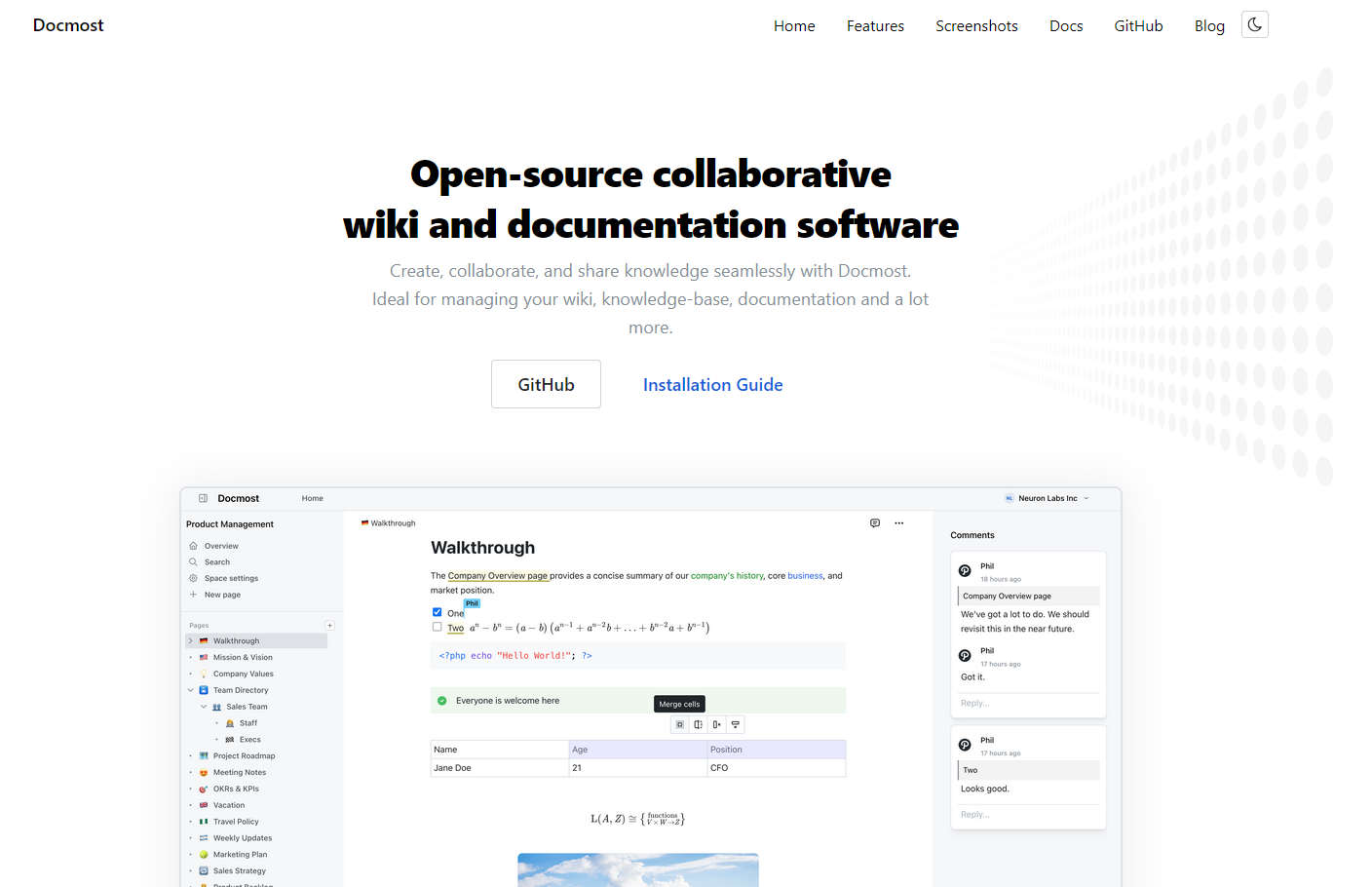Collapse the Sales Team chevron
This screenshot has width=1372, height=887.
tap(204, 707)
